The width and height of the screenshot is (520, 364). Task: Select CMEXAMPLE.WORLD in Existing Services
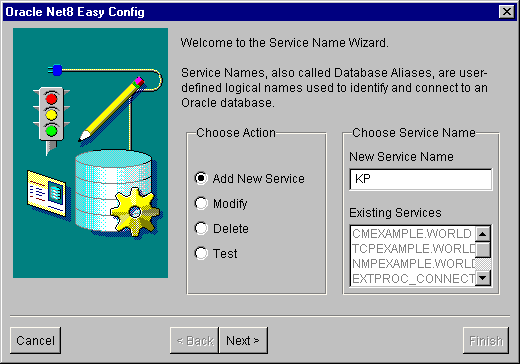[413, 234]
